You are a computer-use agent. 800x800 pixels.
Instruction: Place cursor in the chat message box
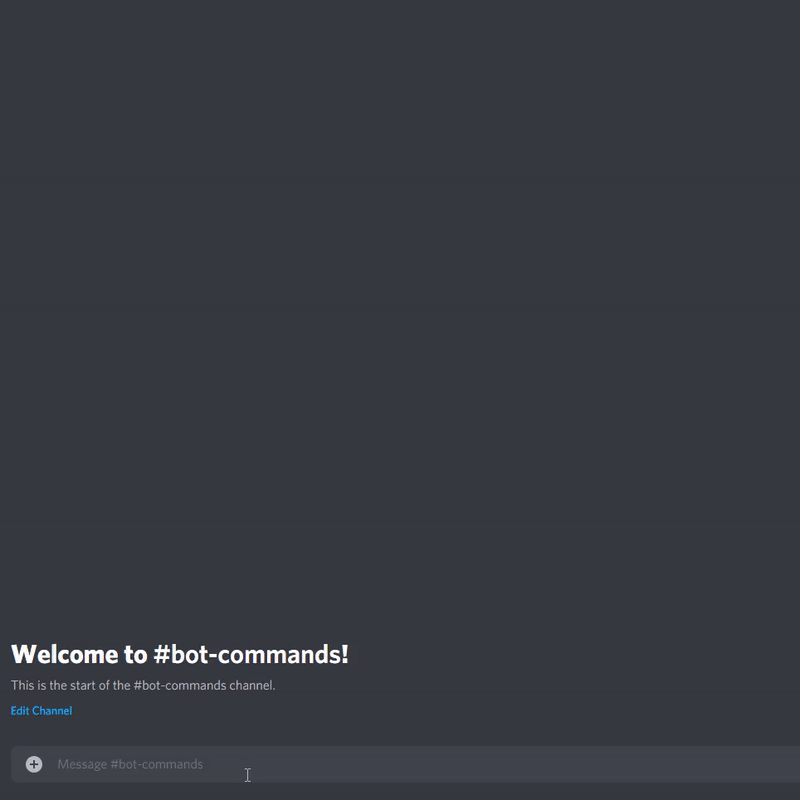(406, 764)
